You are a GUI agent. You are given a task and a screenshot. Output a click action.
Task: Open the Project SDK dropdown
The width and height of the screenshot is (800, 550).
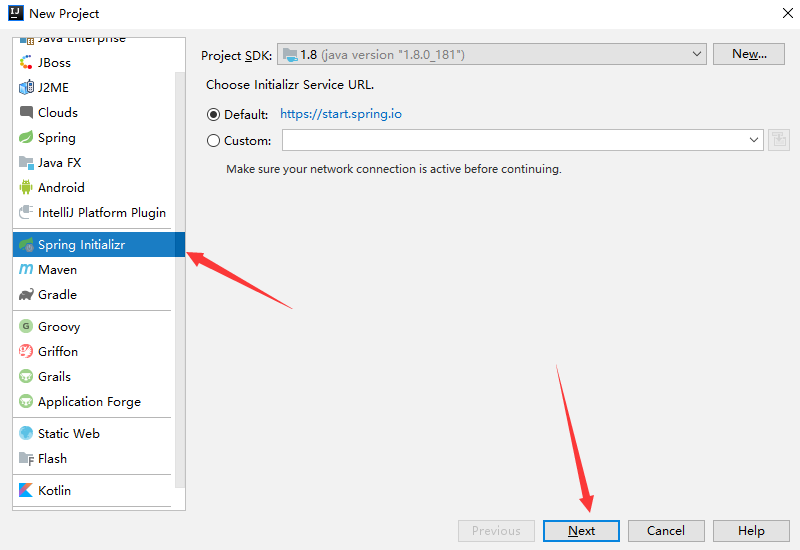[x=492, y=54]
